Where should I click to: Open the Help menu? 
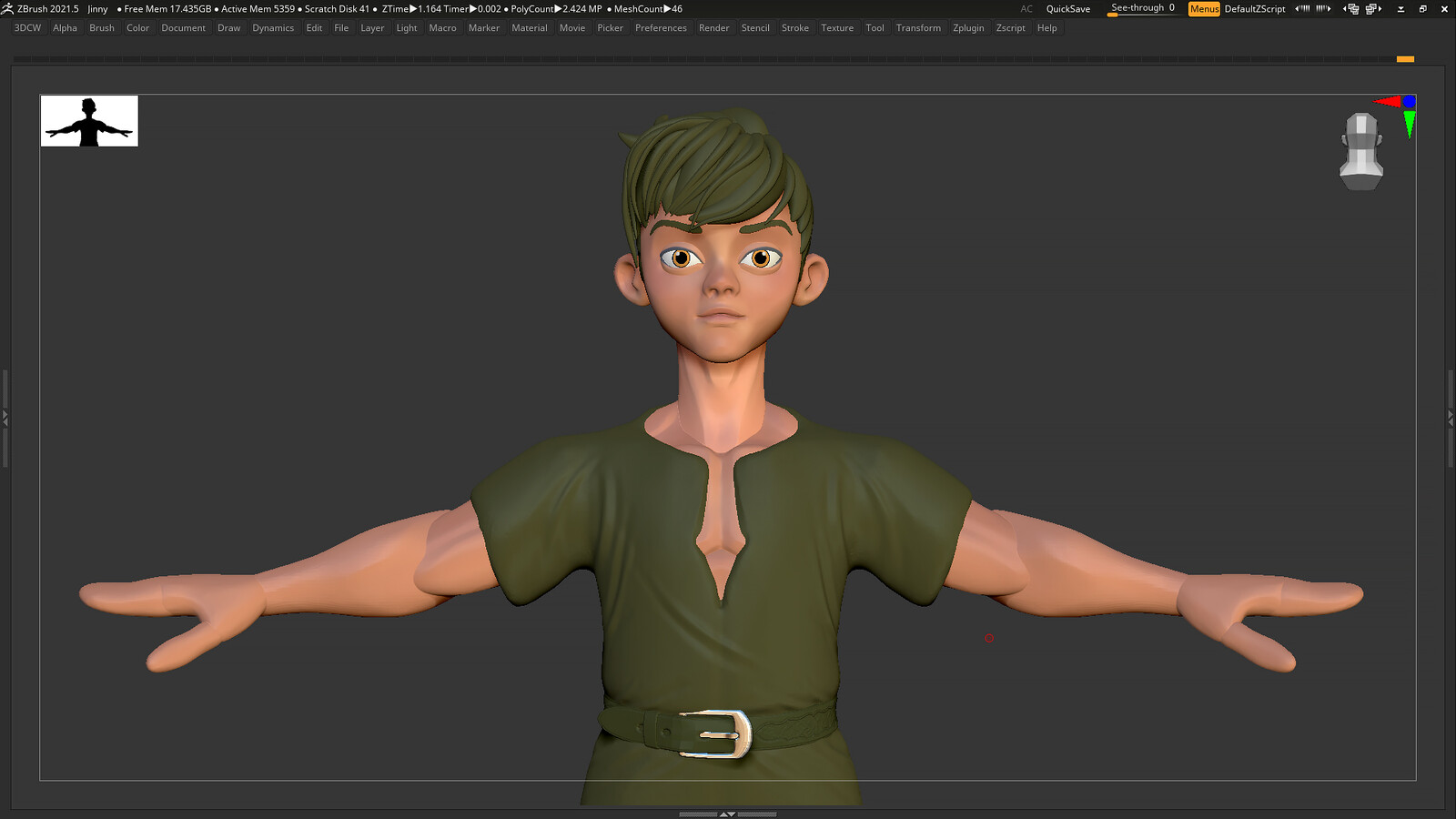point(1047,28)
